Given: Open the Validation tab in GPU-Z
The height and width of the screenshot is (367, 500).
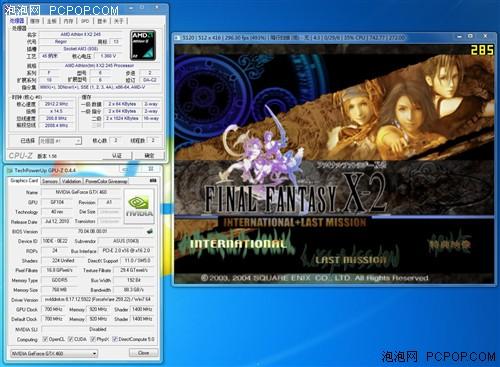Looking at the screenshot, I should pos(71,181).
